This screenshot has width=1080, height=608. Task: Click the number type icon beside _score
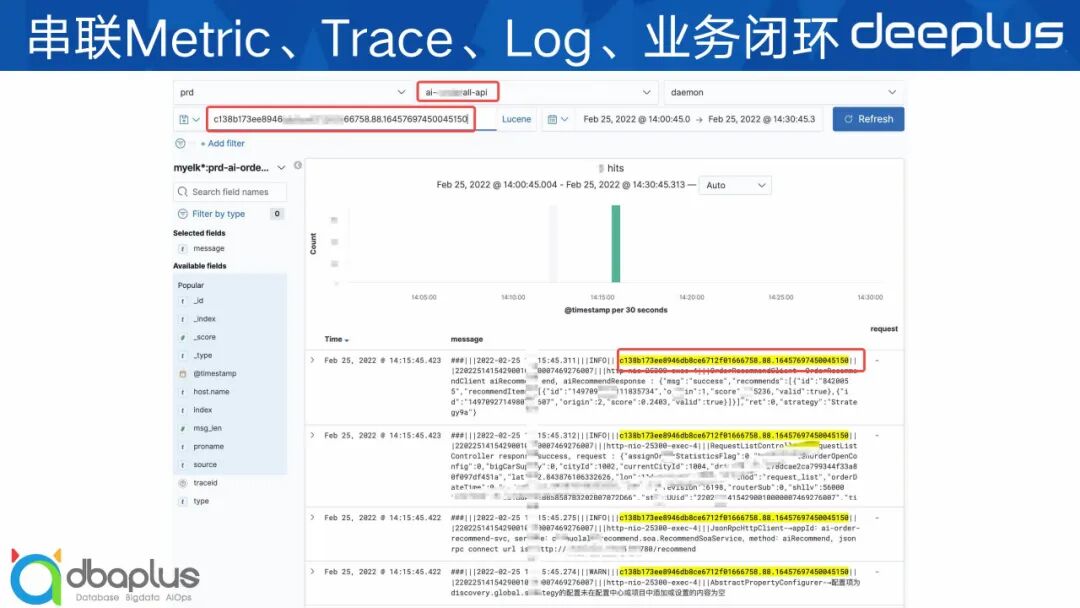coord(183,337)
